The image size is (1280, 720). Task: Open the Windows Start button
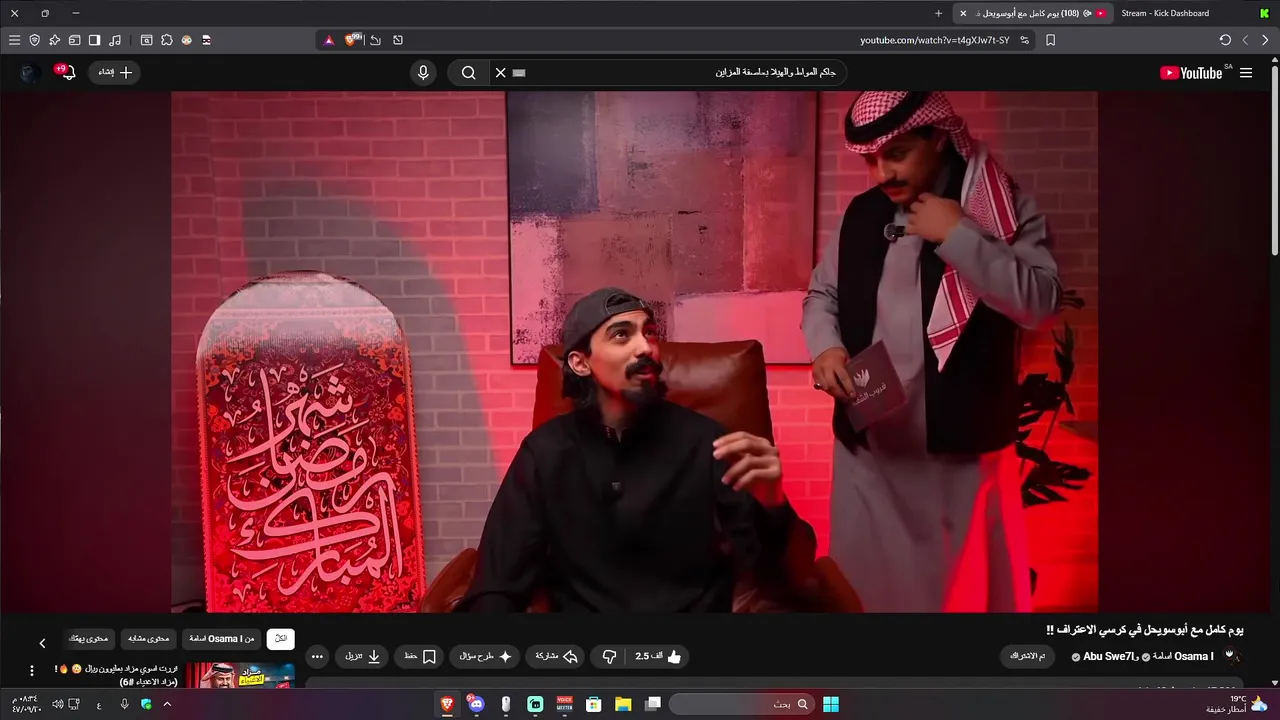831,704
